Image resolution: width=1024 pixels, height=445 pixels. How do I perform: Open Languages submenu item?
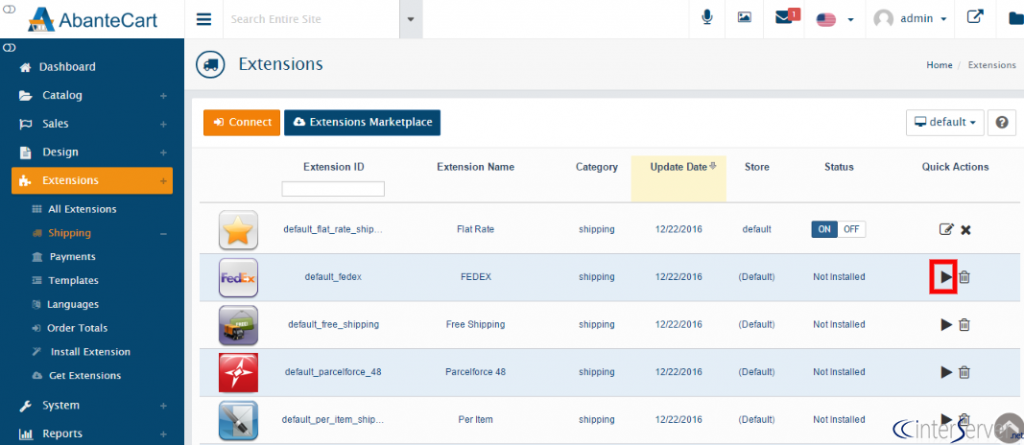pyautogui.click(x=73, y=304)
